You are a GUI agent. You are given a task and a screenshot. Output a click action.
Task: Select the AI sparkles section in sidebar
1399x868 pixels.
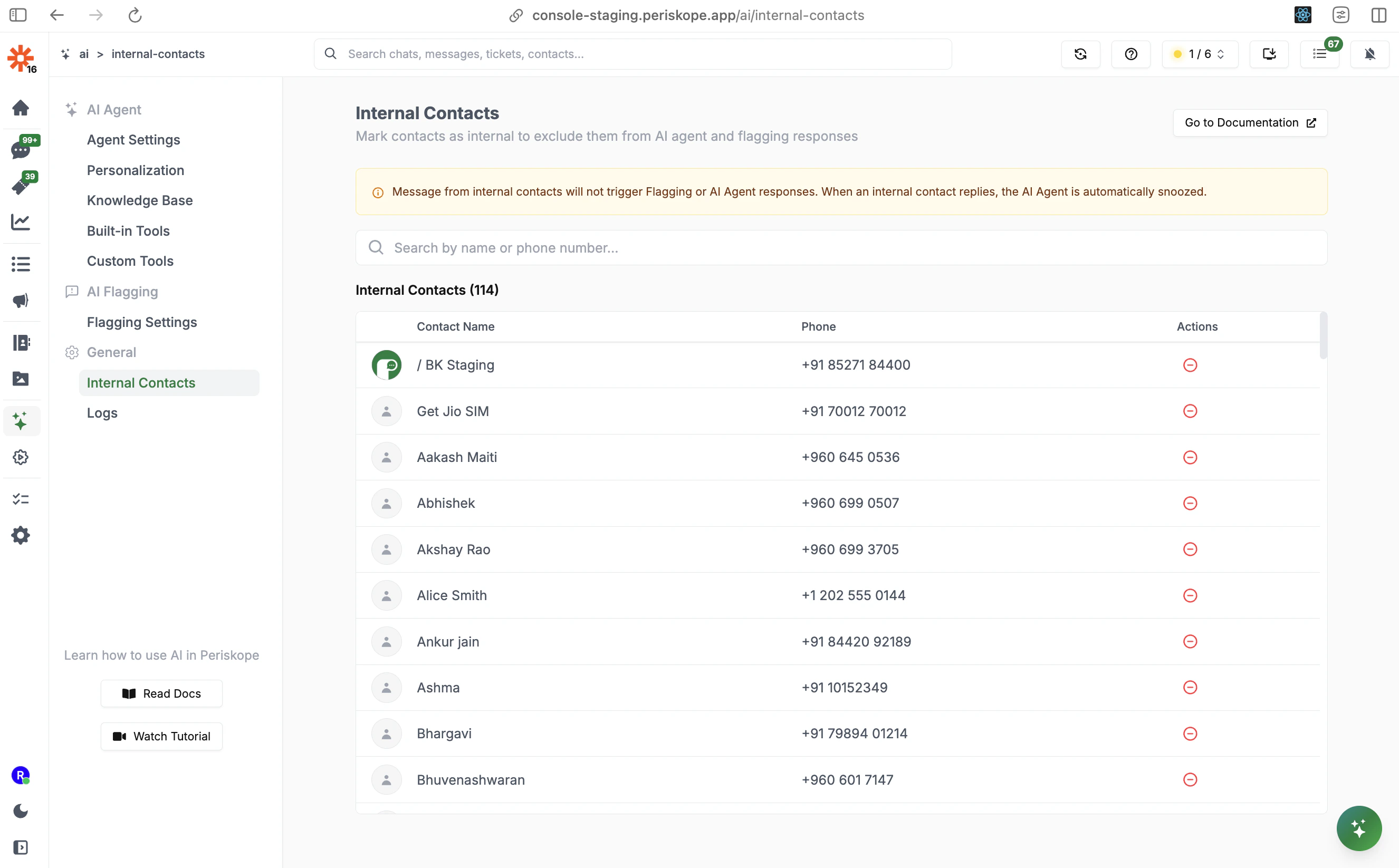(21, 421)
